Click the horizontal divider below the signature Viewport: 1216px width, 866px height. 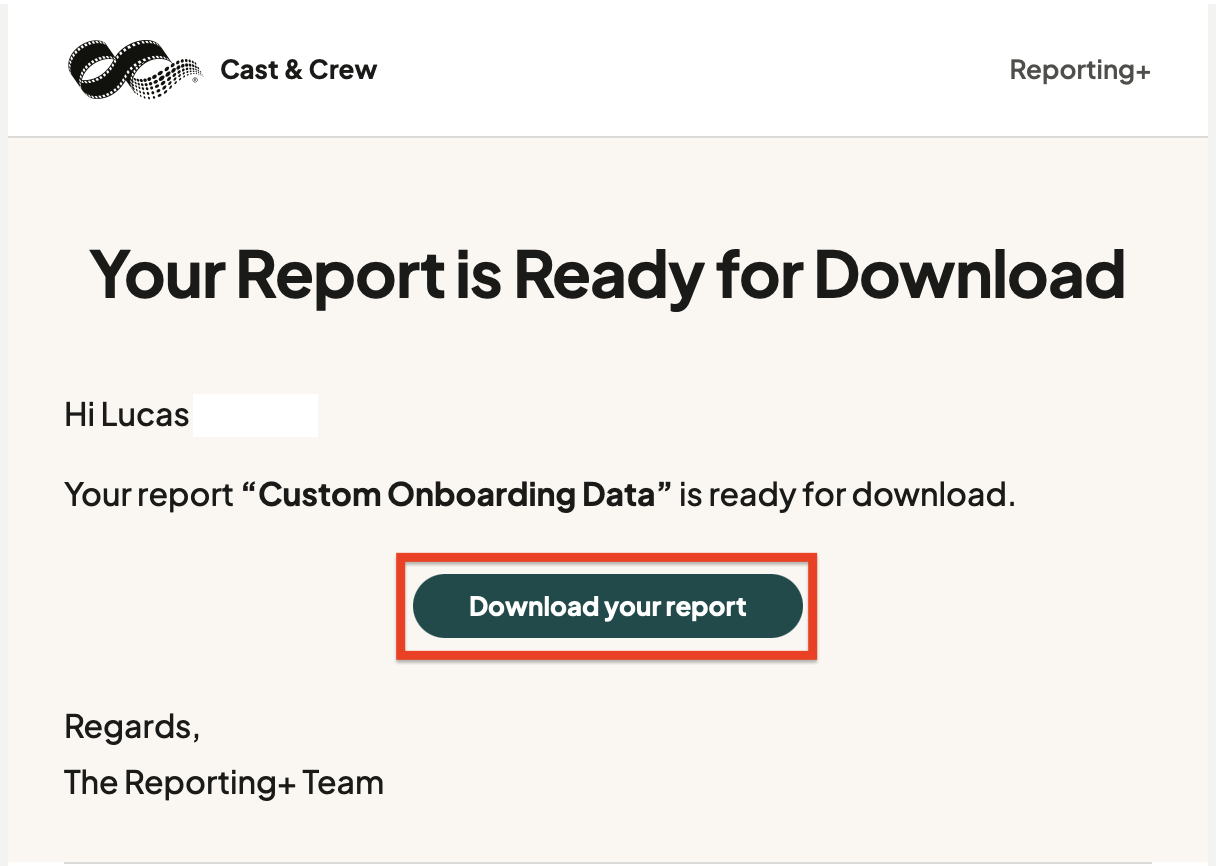608,863
